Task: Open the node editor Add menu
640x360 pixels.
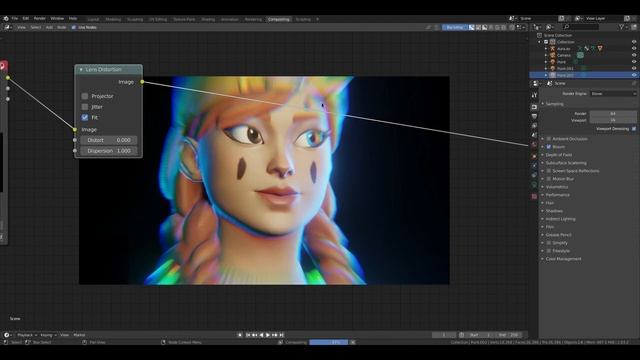Action: tap(49, 27)
